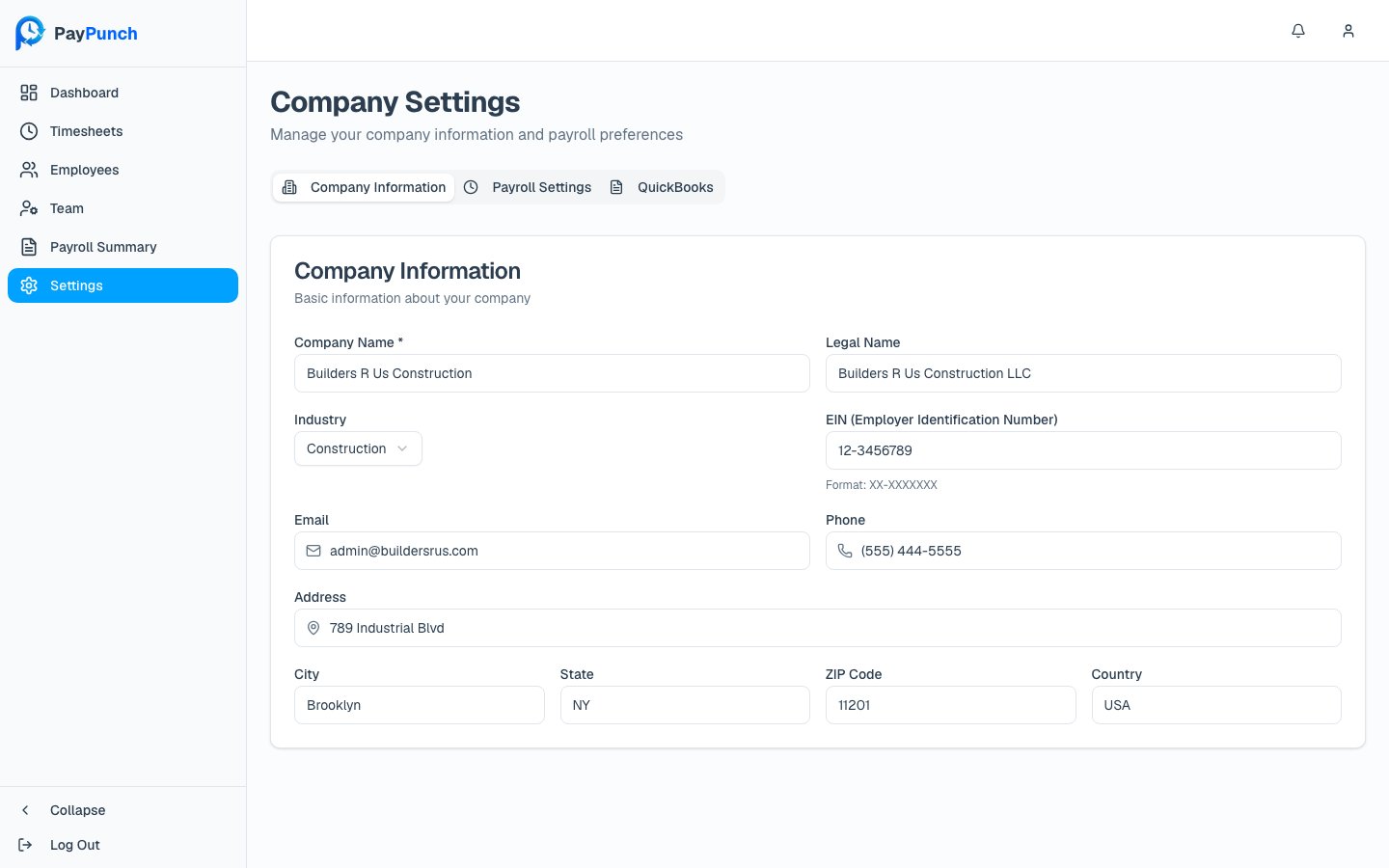This screenshot has width=1389, height=868.
Task: Open Employees from the sidebar
Action: click(123, 170)
